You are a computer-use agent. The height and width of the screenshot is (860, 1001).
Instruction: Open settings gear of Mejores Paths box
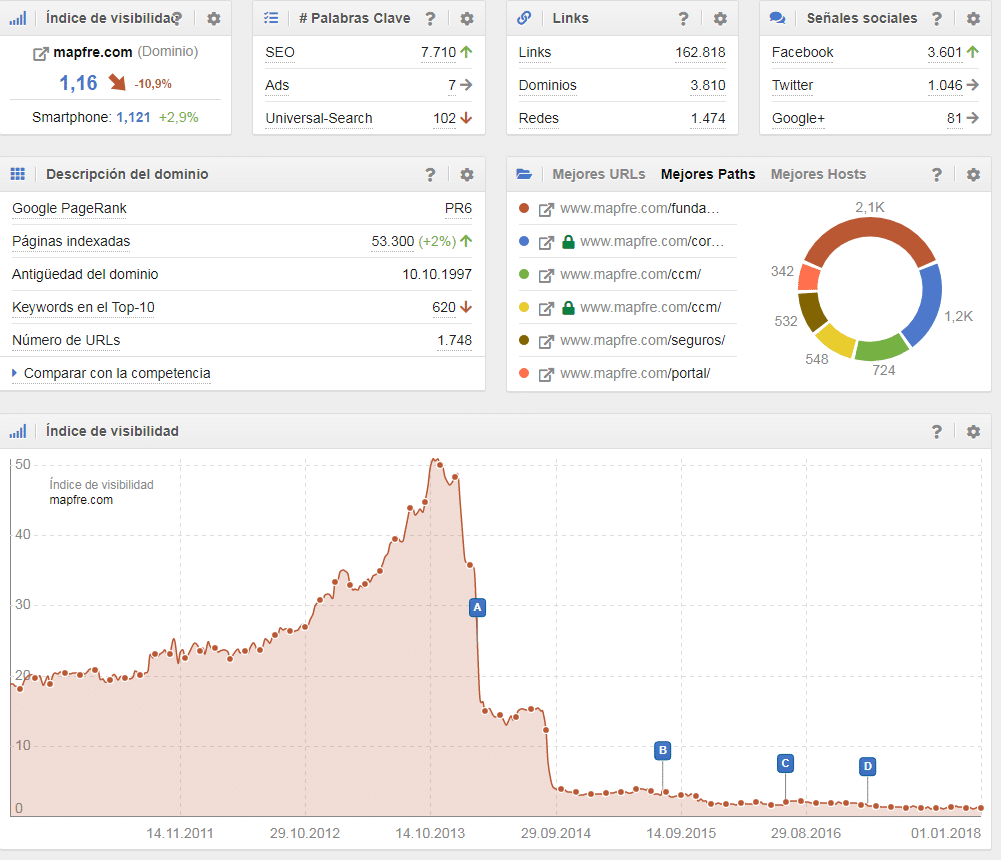coord(973,174)
